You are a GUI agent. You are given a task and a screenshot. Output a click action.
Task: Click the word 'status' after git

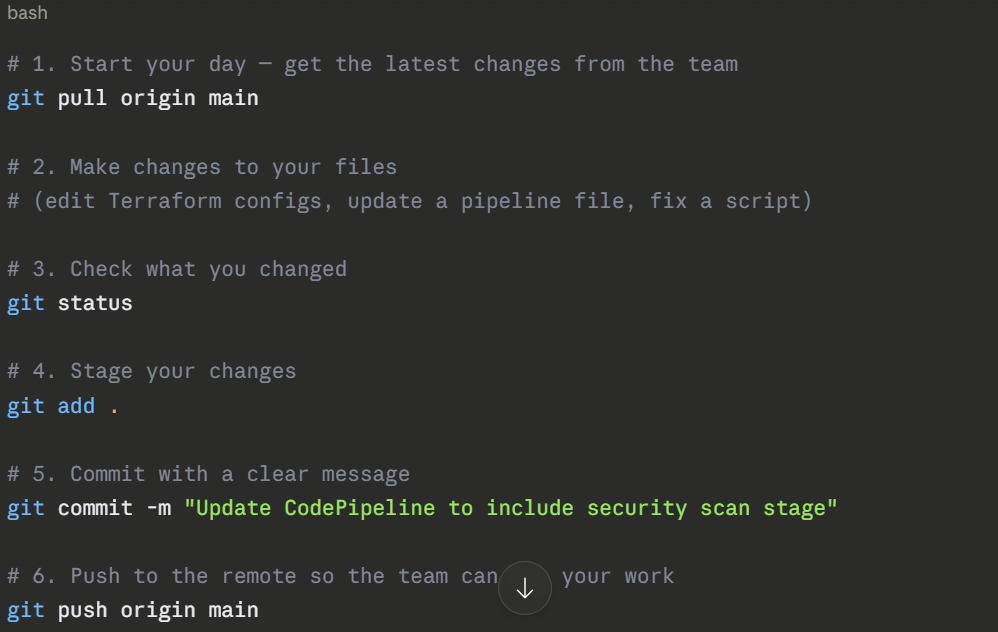pos(95,303)
